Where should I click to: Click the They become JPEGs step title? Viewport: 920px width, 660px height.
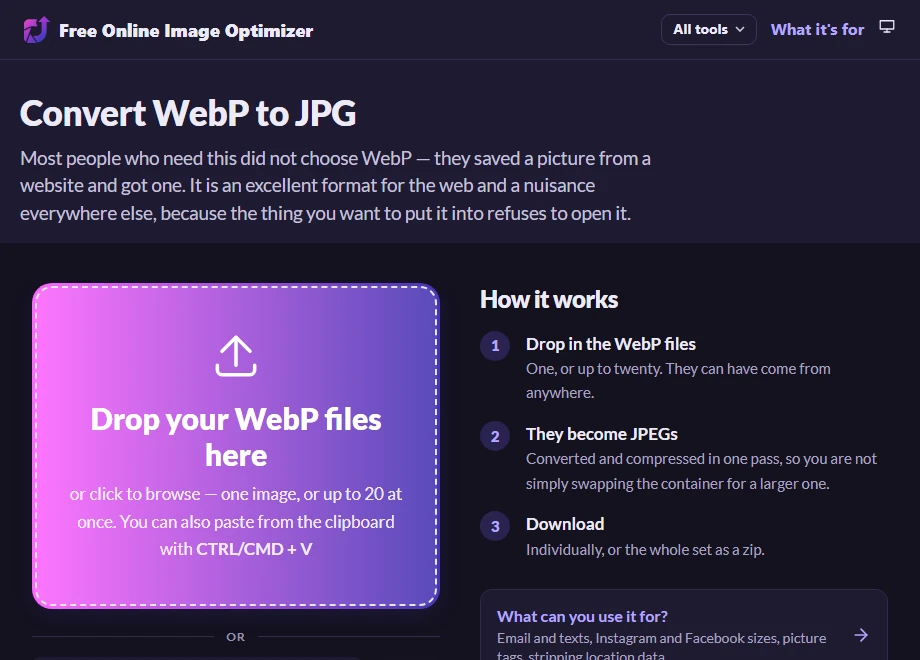(601, 434)
